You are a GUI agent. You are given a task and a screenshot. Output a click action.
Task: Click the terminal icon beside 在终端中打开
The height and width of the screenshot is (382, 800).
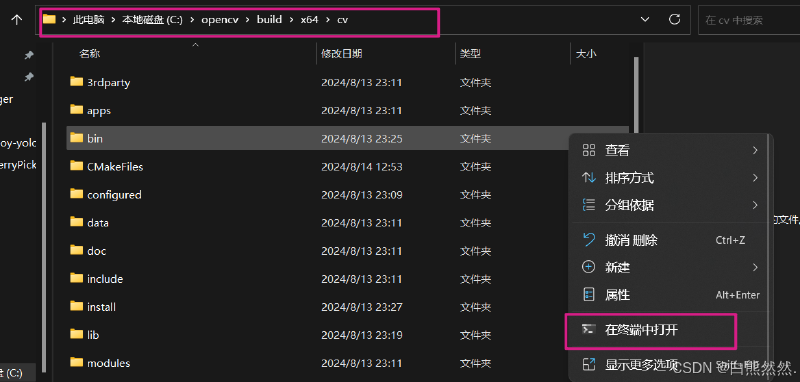589,329
